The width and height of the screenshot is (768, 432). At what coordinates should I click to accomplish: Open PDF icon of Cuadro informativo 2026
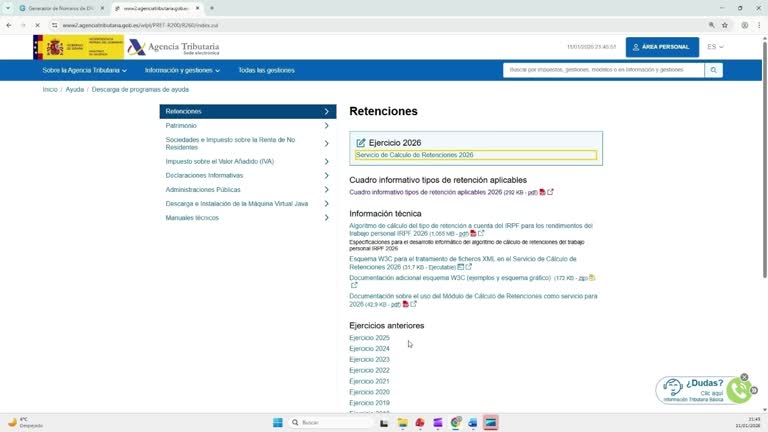point(542,192)
